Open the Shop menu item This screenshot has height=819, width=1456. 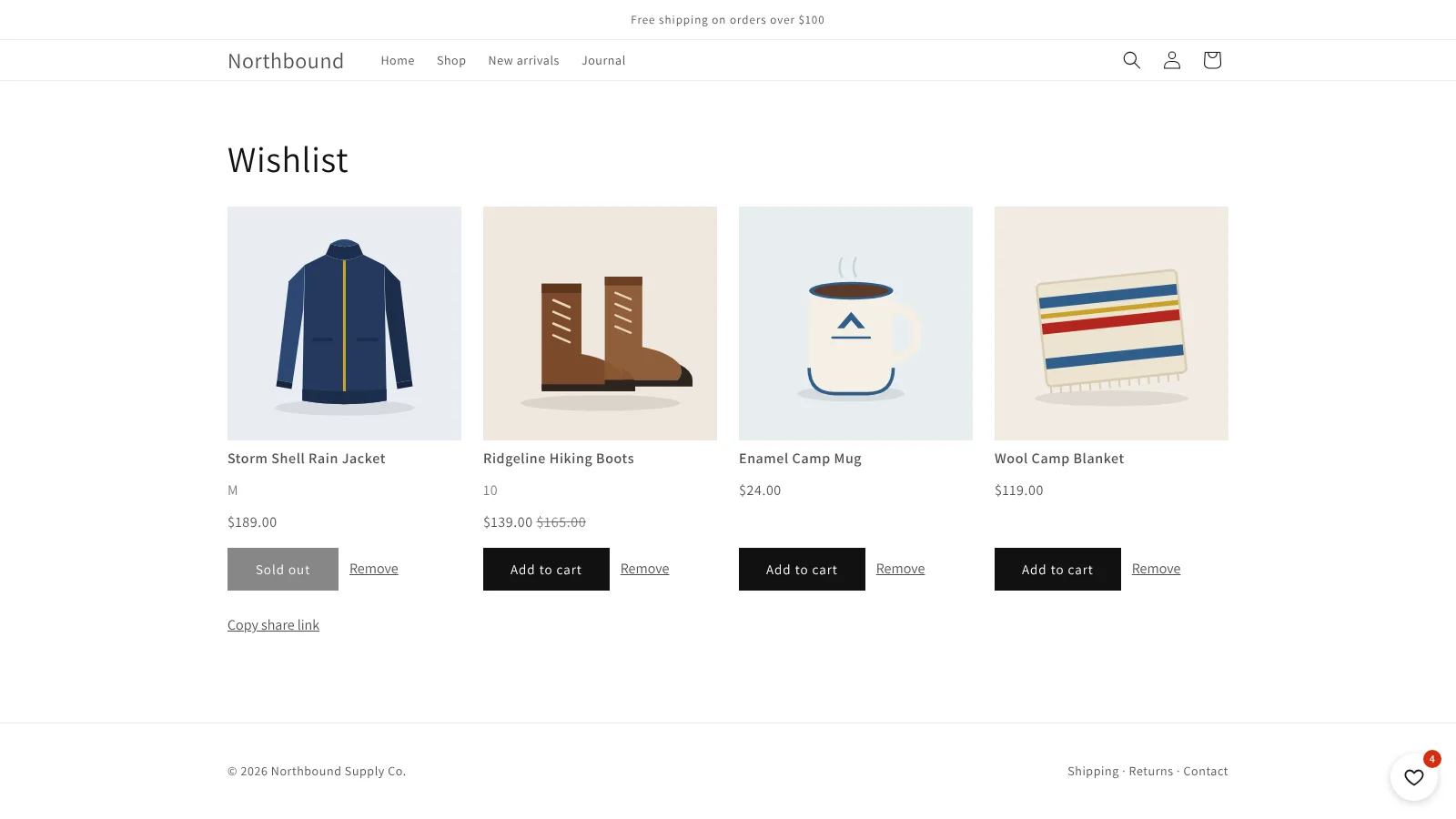point(451,61)
